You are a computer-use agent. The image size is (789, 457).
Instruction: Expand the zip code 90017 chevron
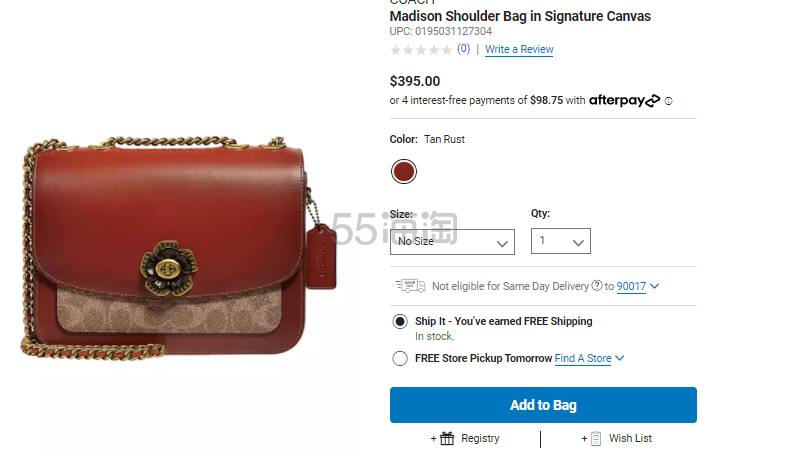[654, 286]
